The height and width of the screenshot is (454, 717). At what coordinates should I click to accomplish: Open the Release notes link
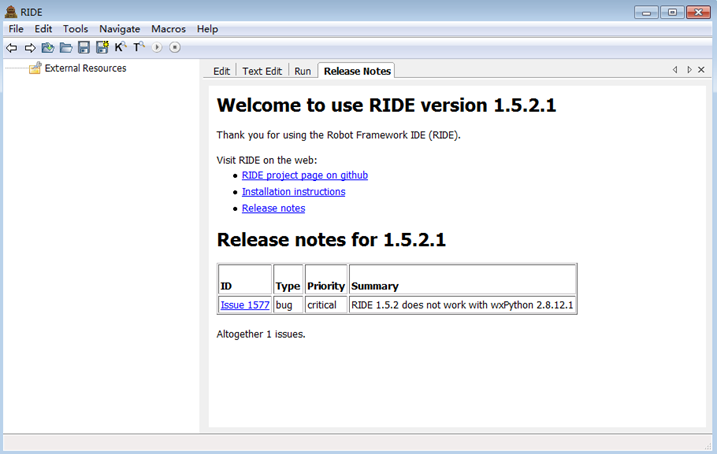click(273, 208)
